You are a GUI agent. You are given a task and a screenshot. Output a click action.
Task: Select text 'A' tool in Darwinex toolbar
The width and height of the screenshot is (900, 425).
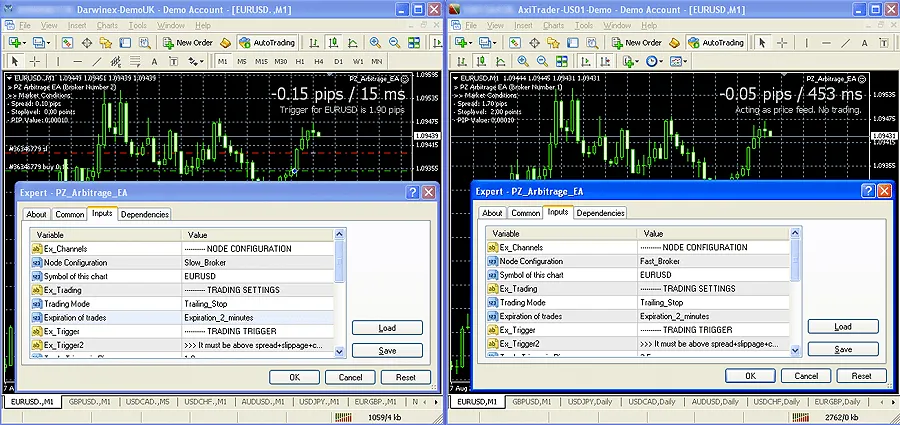(154, 61)
